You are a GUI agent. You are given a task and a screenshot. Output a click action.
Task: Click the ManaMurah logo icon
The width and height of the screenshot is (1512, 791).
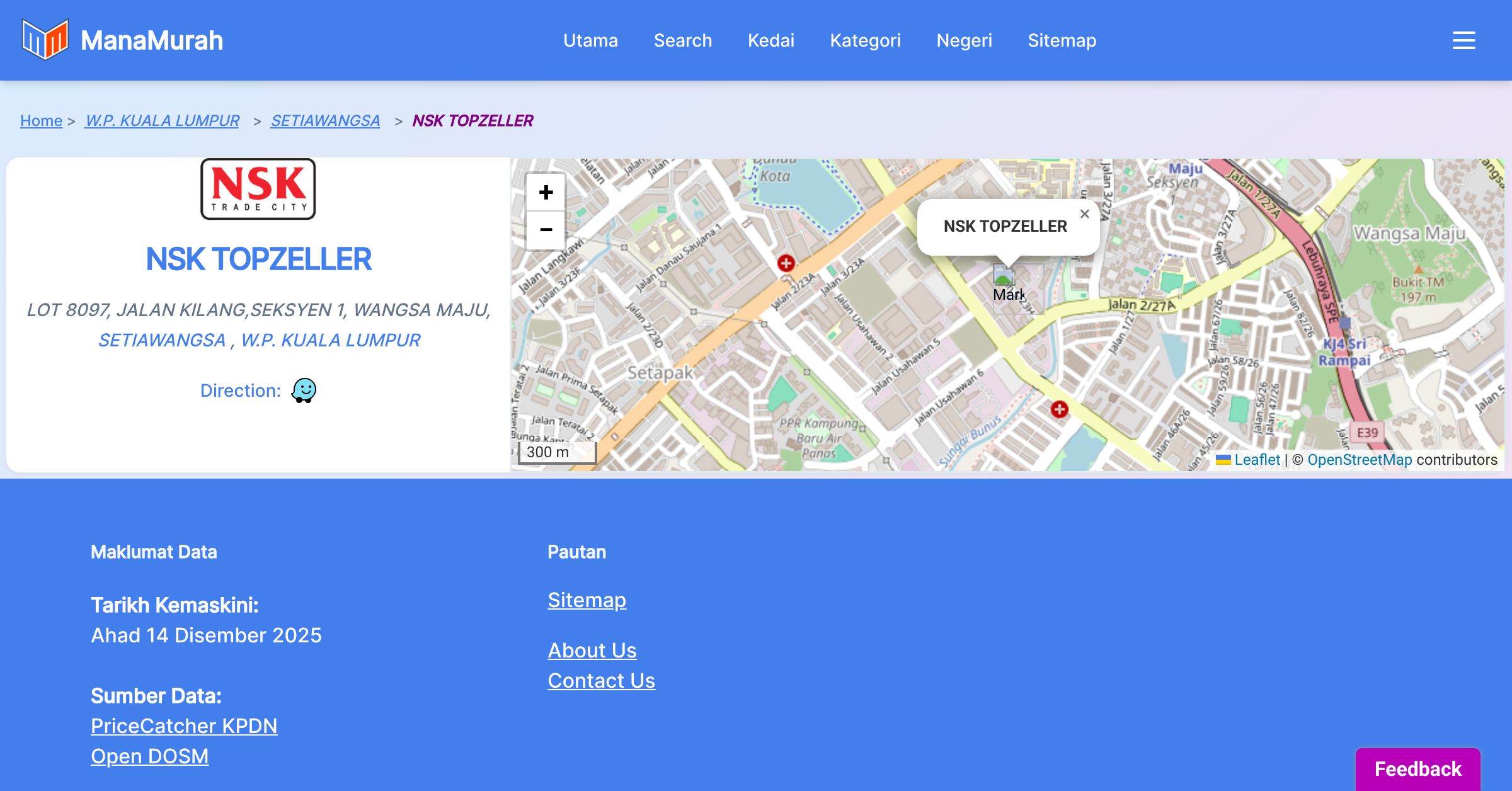(45, 40)
